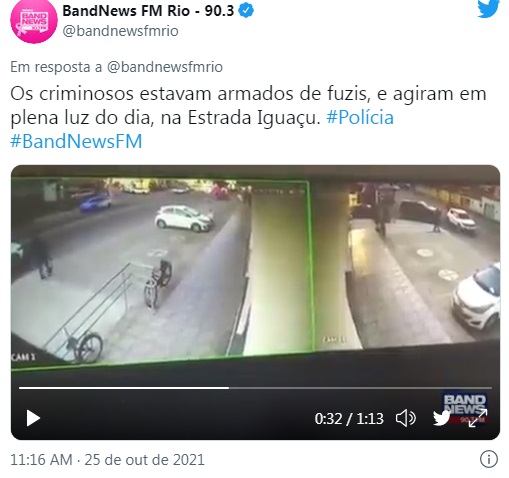Click the Twitter bird logo at top right
This screenshot has height=478, width=509.
(x=488, y=8)
